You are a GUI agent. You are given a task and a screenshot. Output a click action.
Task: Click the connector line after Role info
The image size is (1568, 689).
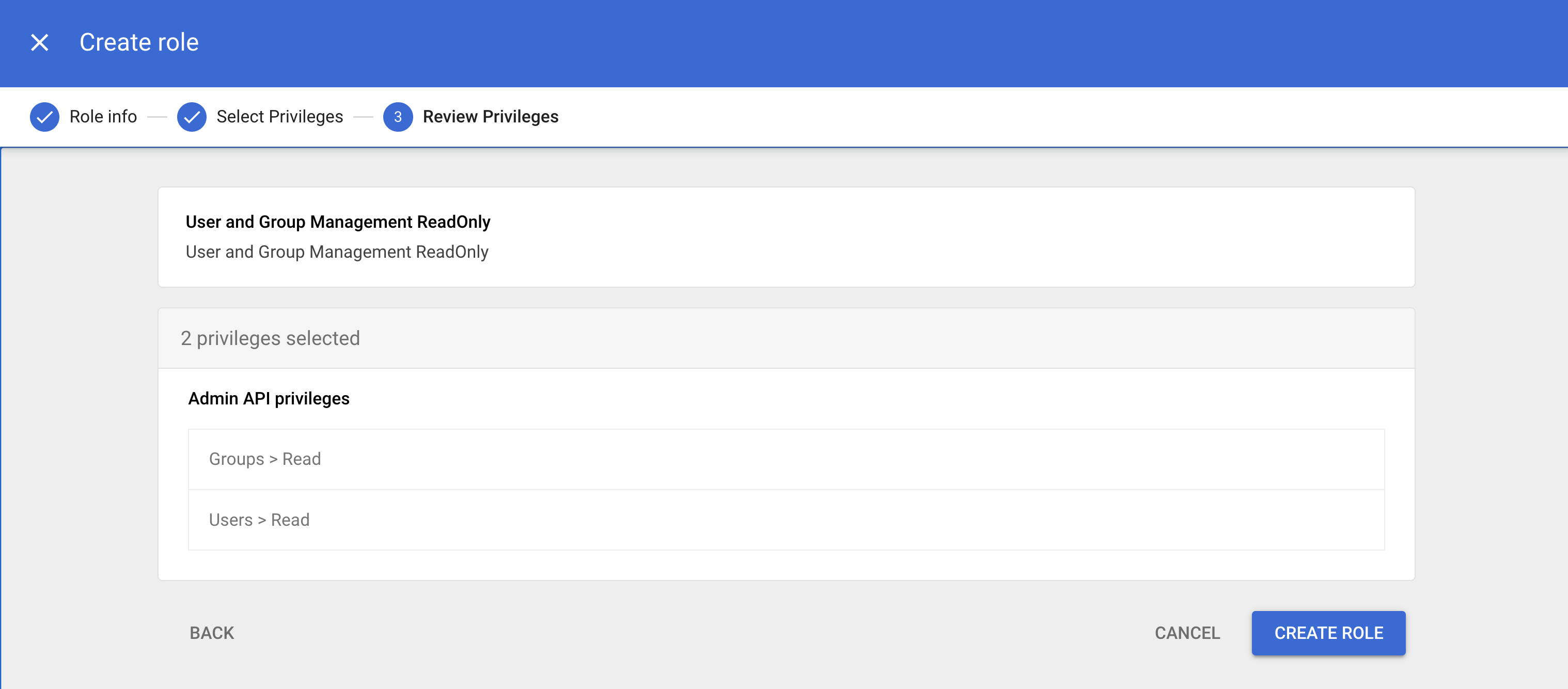pyautogui.click(x=157, y=117)
